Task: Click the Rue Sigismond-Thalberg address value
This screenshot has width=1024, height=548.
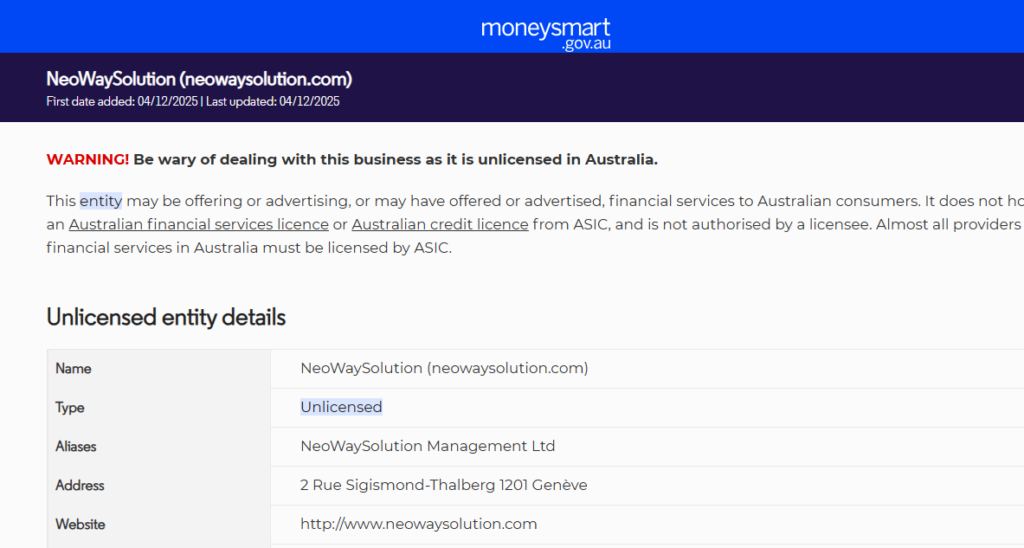Action: click(x=444, y=485)
